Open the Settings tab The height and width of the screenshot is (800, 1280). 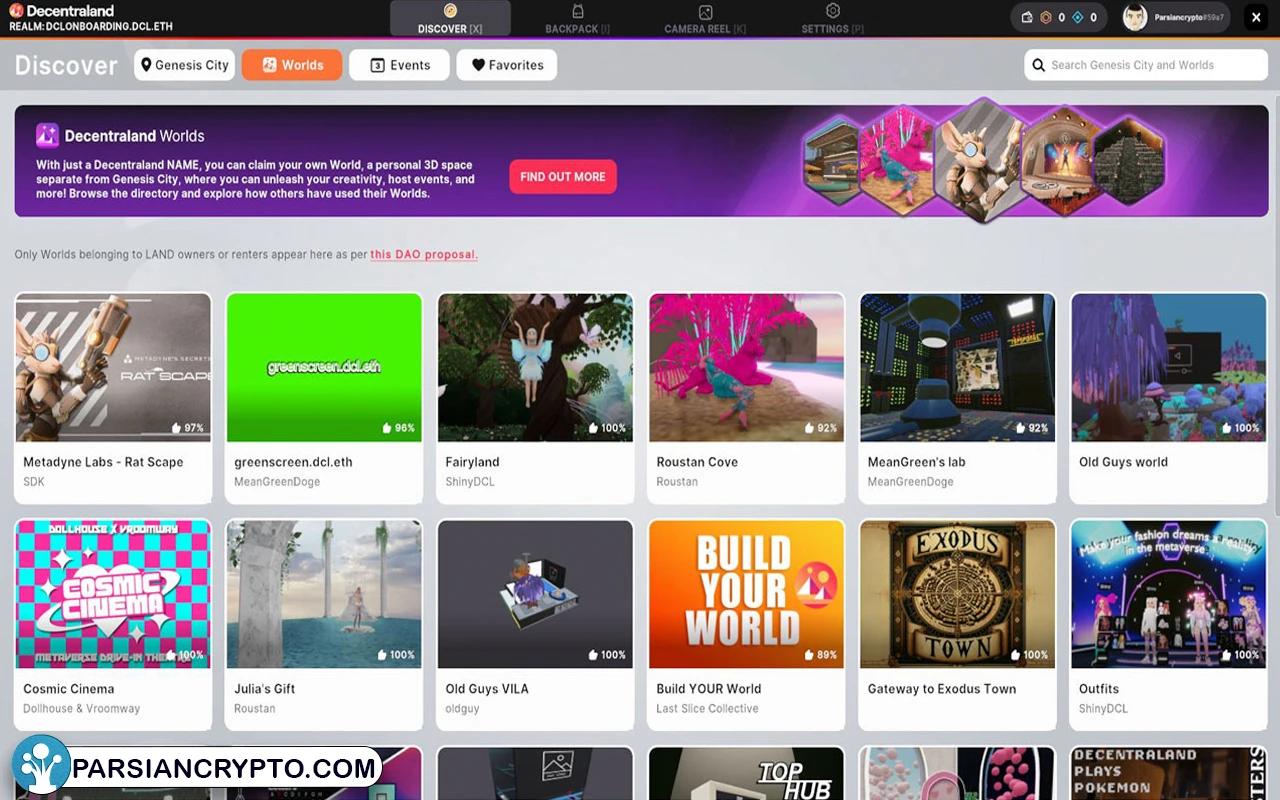coord(832,18)
